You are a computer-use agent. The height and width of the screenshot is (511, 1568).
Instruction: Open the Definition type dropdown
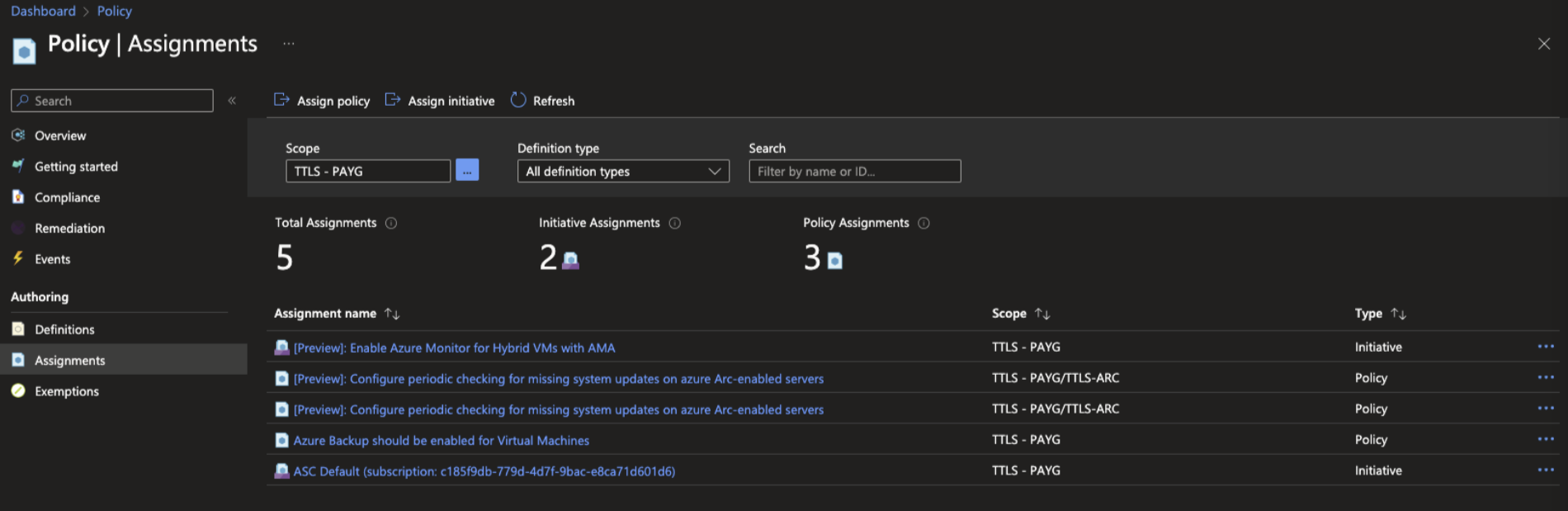click(x=623, y=171)
